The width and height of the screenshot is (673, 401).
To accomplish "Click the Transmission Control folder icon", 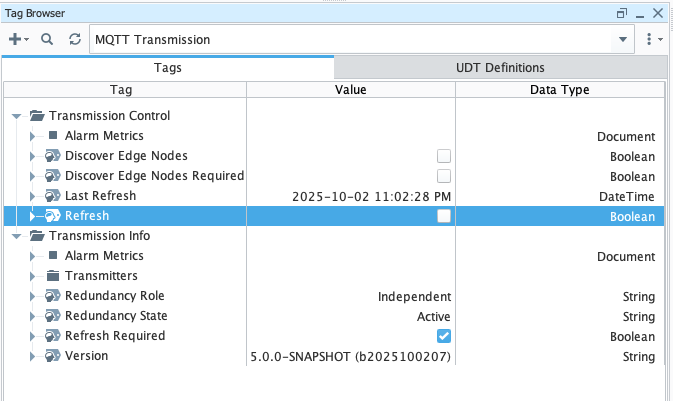I will point(37,116).
